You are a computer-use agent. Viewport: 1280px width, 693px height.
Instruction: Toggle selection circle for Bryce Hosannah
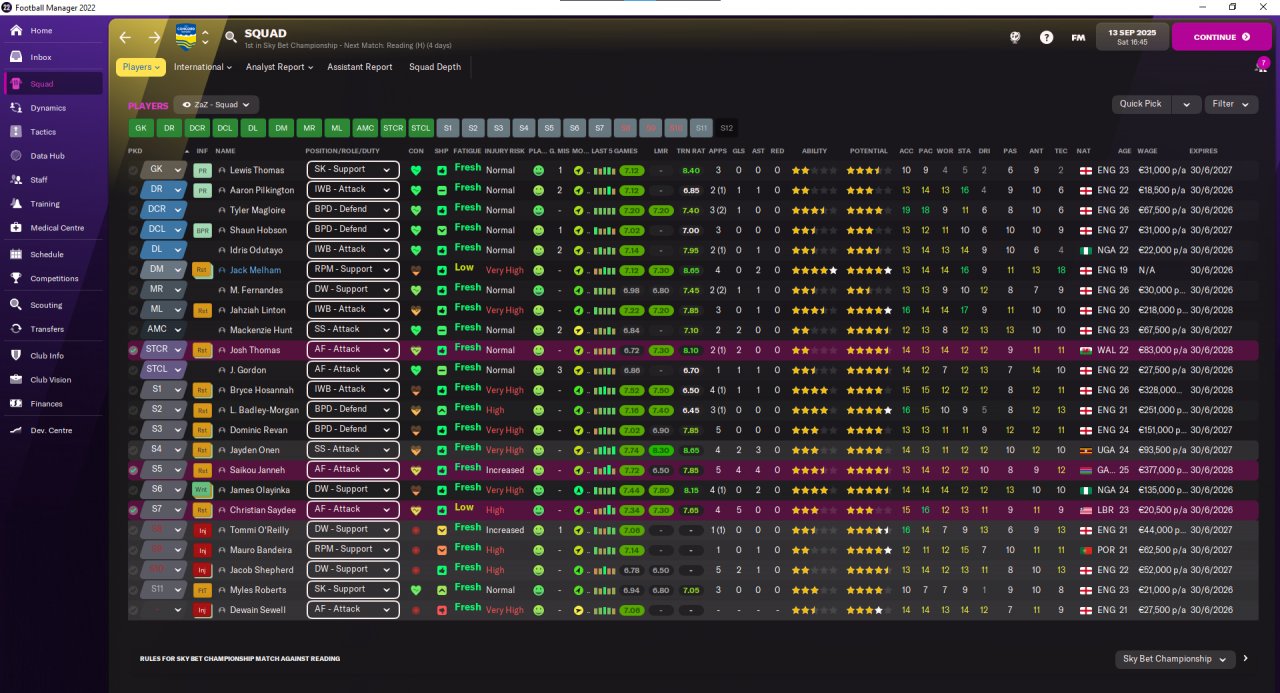point(134,390)
